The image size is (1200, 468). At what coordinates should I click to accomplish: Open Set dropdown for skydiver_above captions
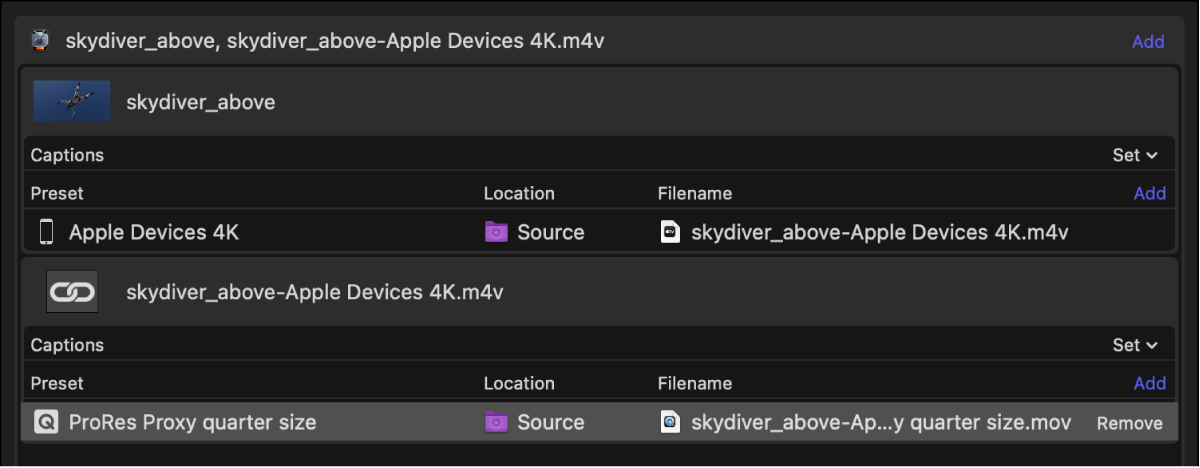click(1134, 155)
